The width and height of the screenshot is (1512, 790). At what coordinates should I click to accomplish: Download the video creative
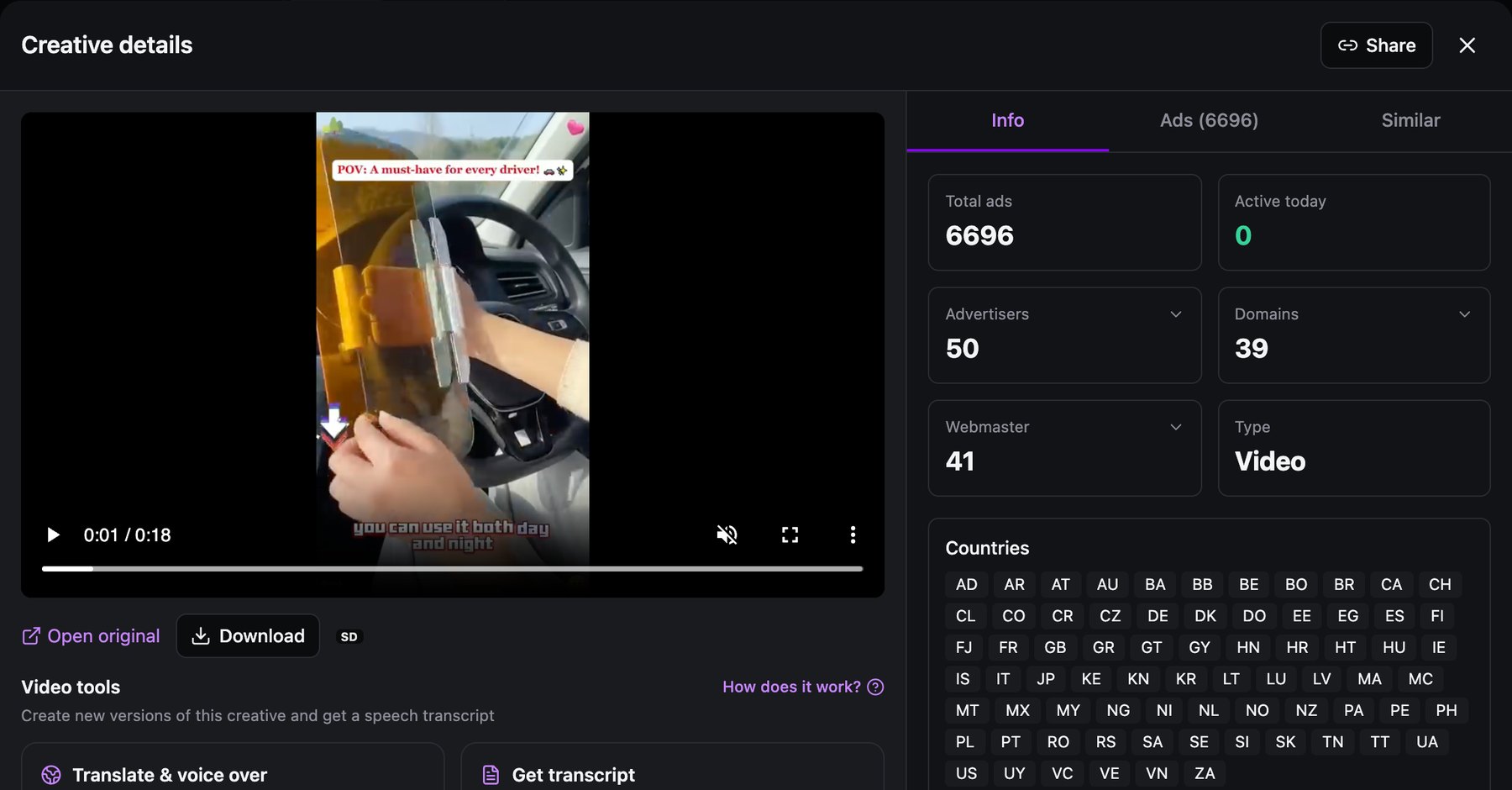click(248, 636)
